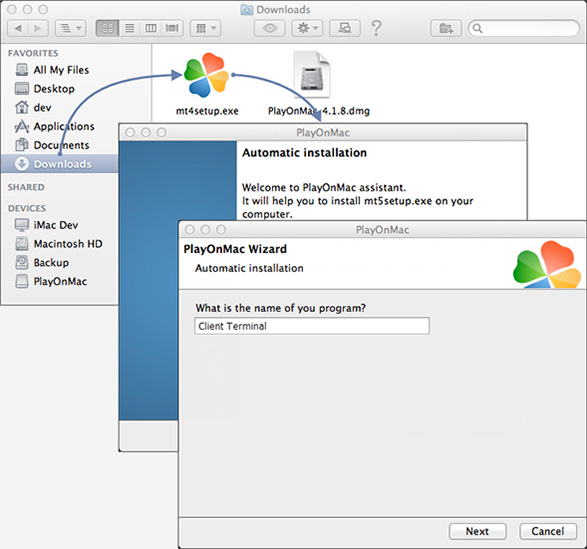Switch Finder to icon view
Viewport: 587px width, 549px height.
[x=107, y=28]
